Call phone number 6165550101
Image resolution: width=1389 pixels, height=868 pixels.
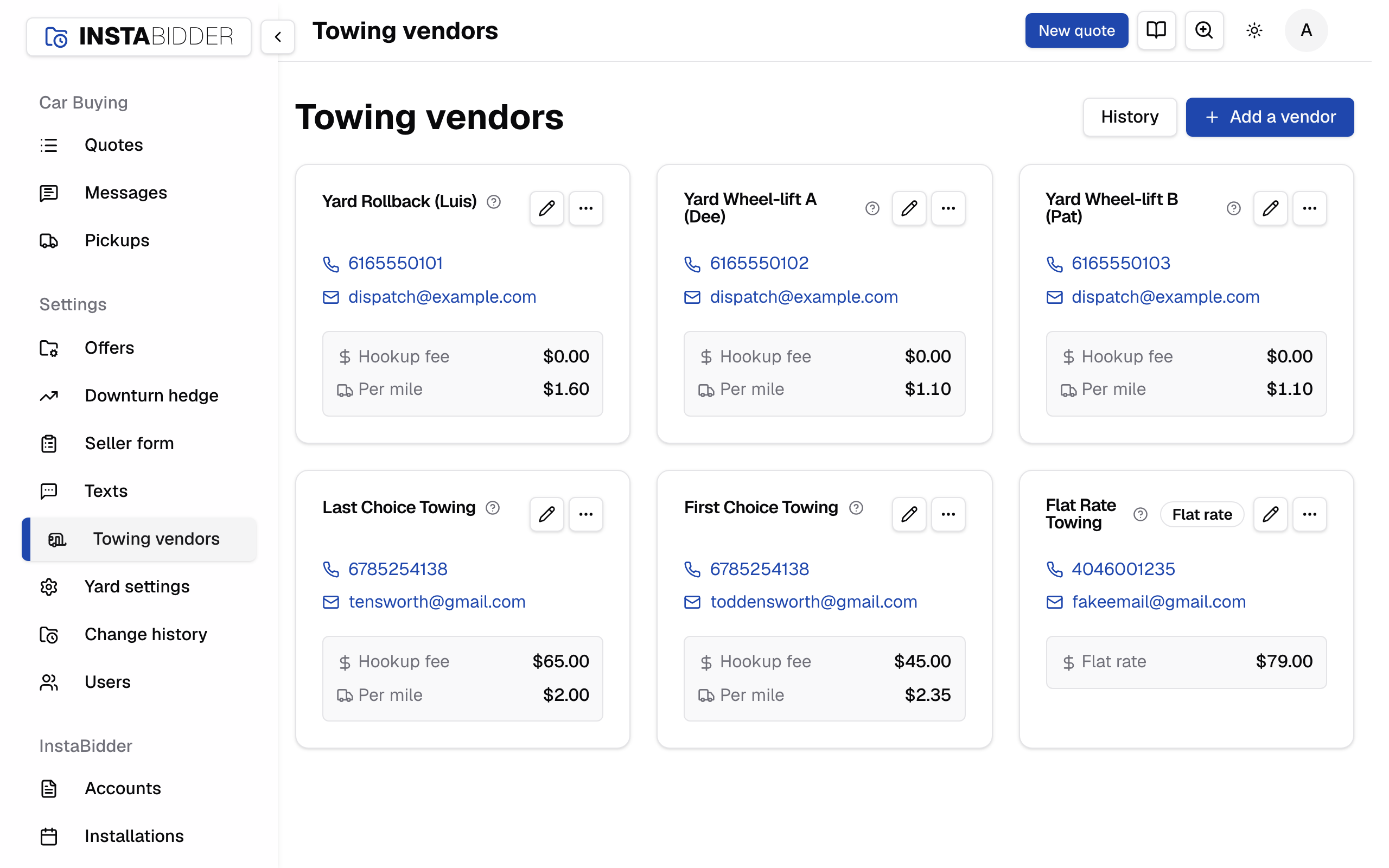396,263
